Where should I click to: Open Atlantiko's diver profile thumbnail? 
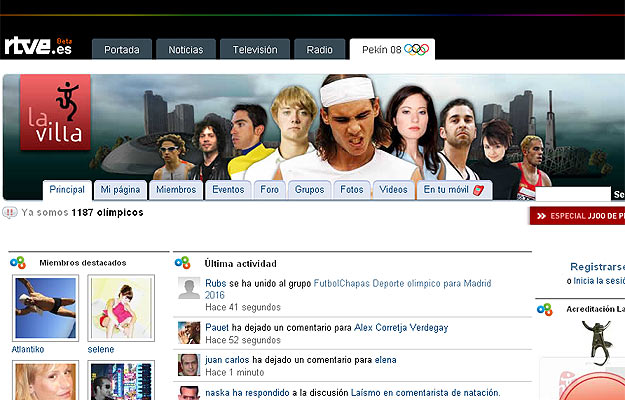pyautogui.click(x=45, y=308)
